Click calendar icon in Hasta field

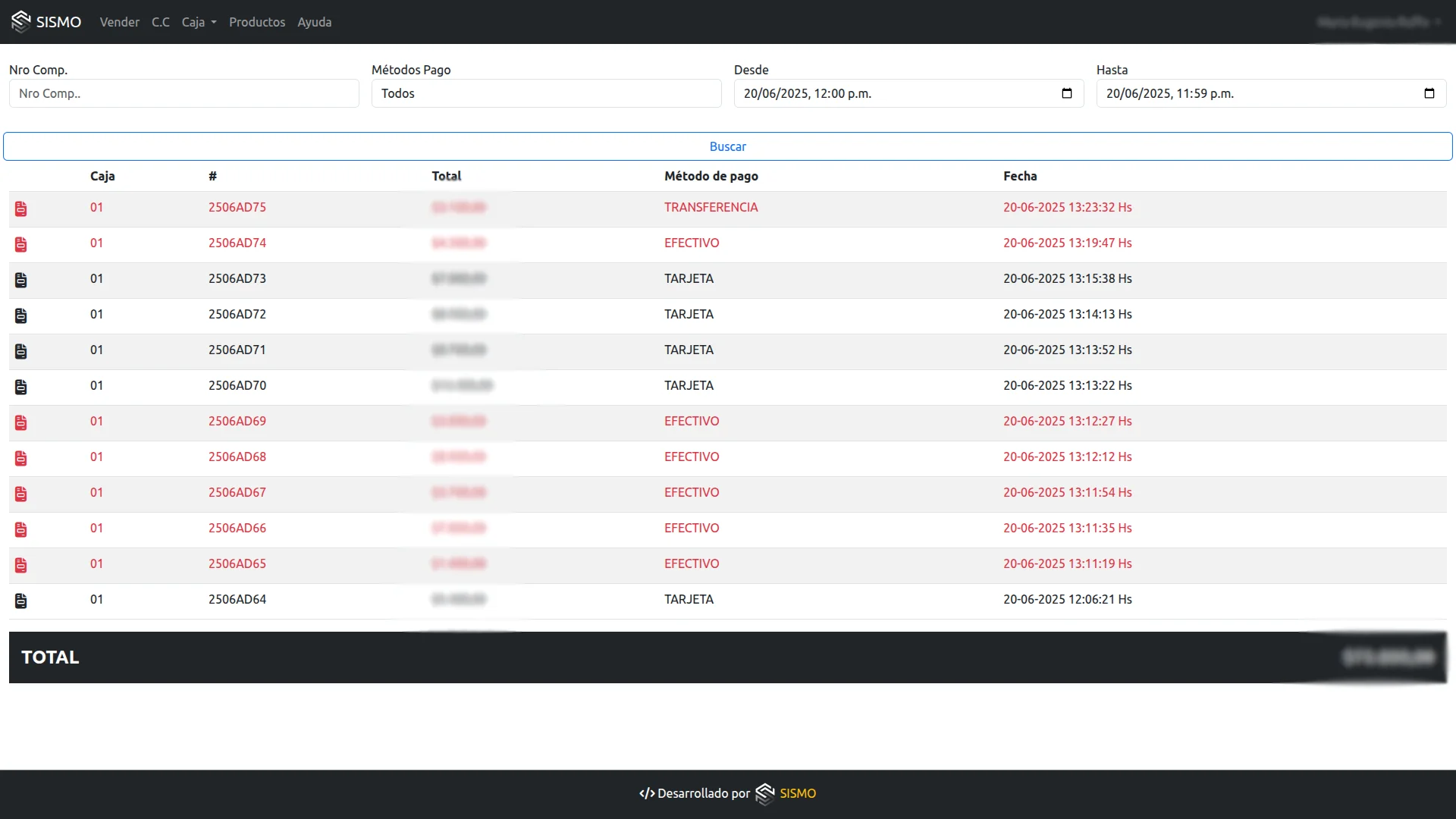1429,93
